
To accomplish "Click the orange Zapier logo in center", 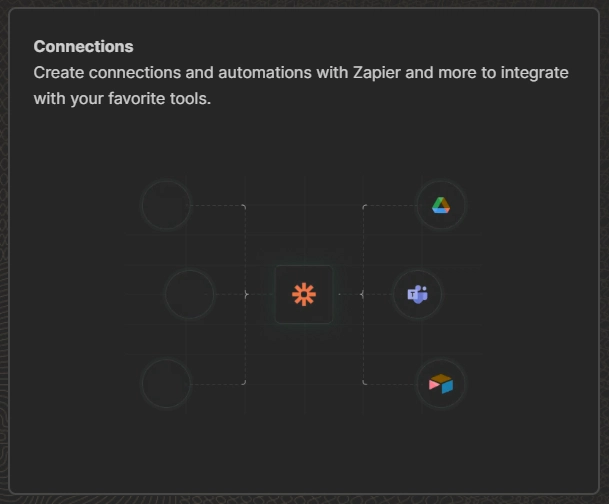I will pos(304,294).
